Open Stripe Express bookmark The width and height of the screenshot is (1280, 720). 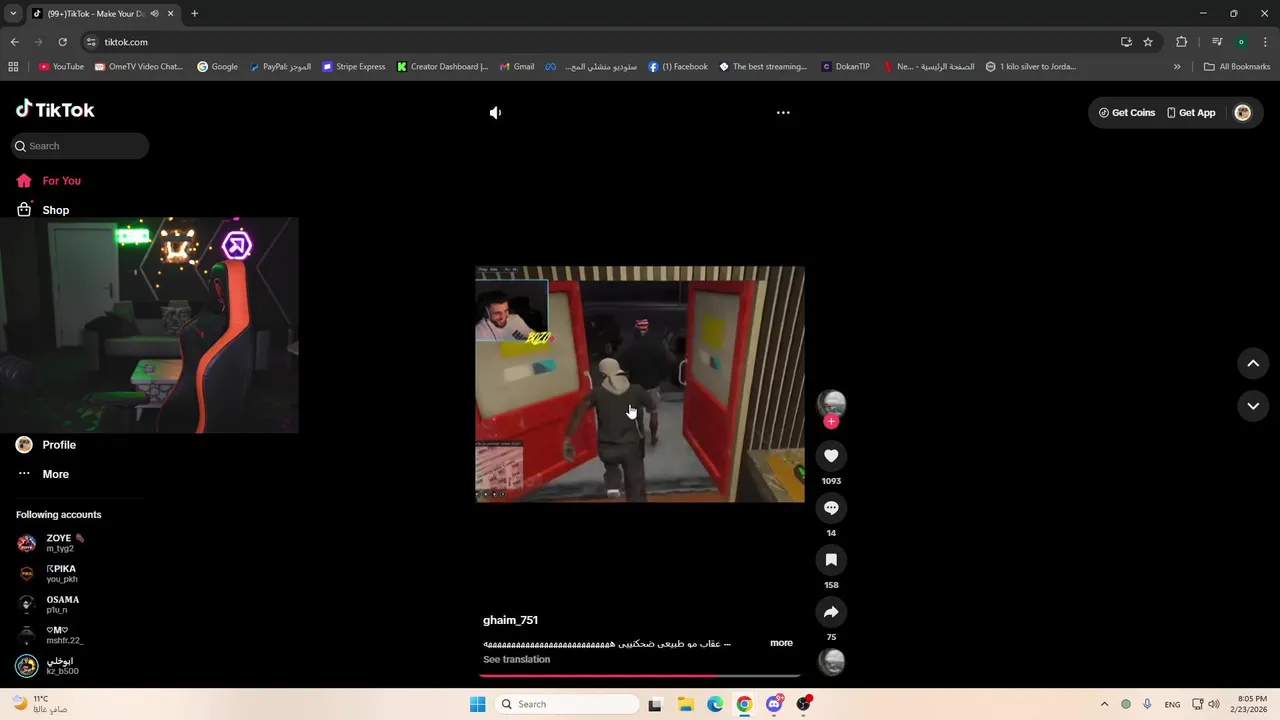tap(353, 67)
